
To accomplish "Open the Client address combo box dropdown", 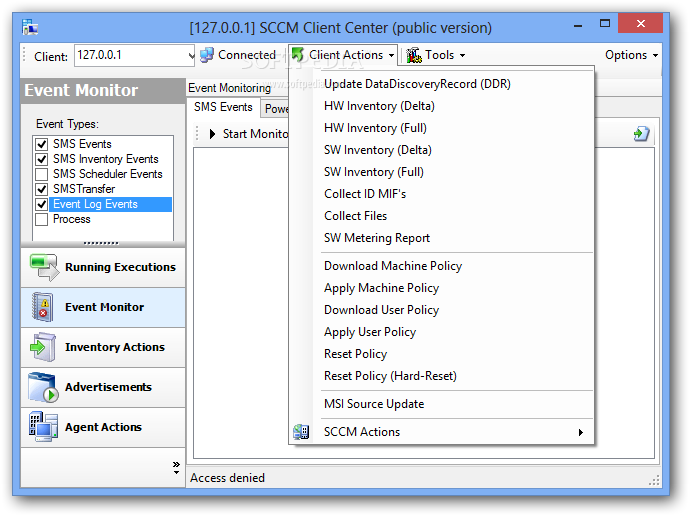I will (x=191, y=55).
